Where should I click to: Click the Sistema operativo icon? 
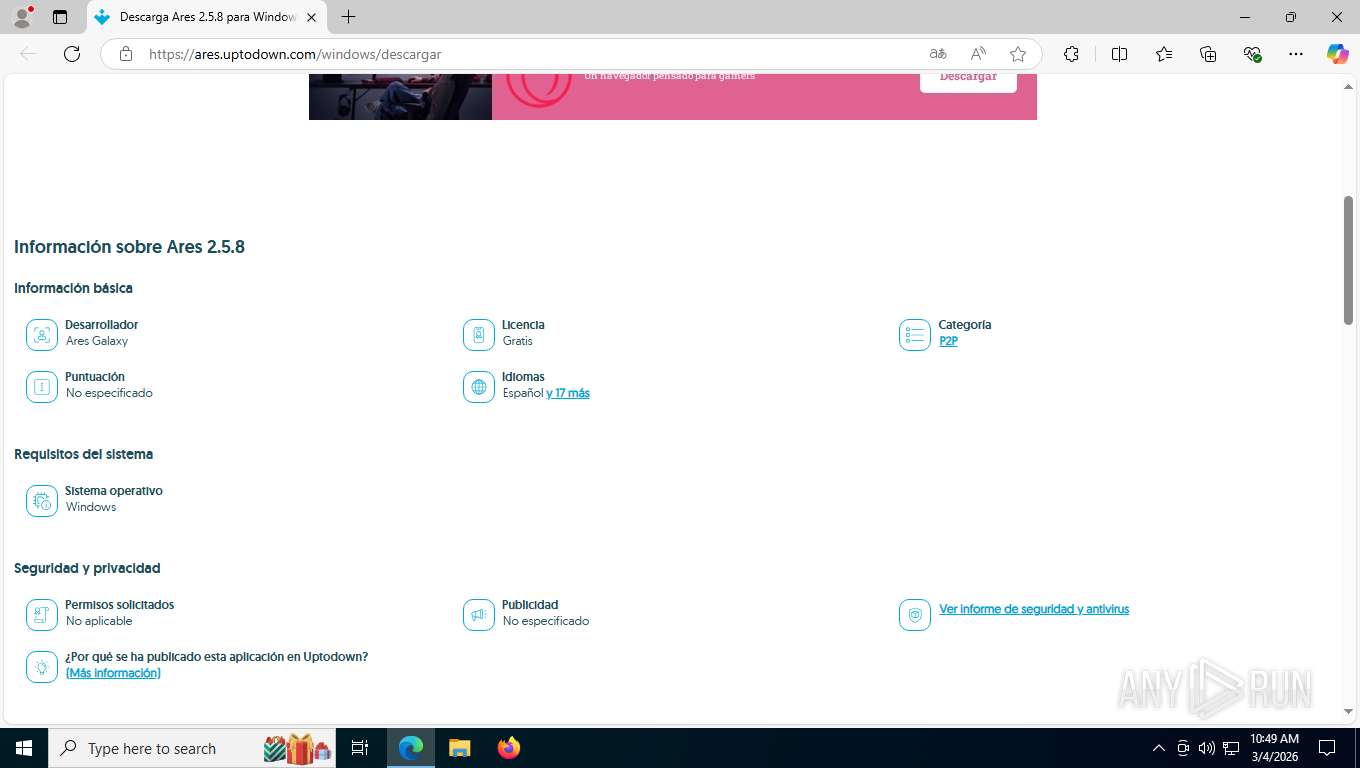[x=42, y=501]
